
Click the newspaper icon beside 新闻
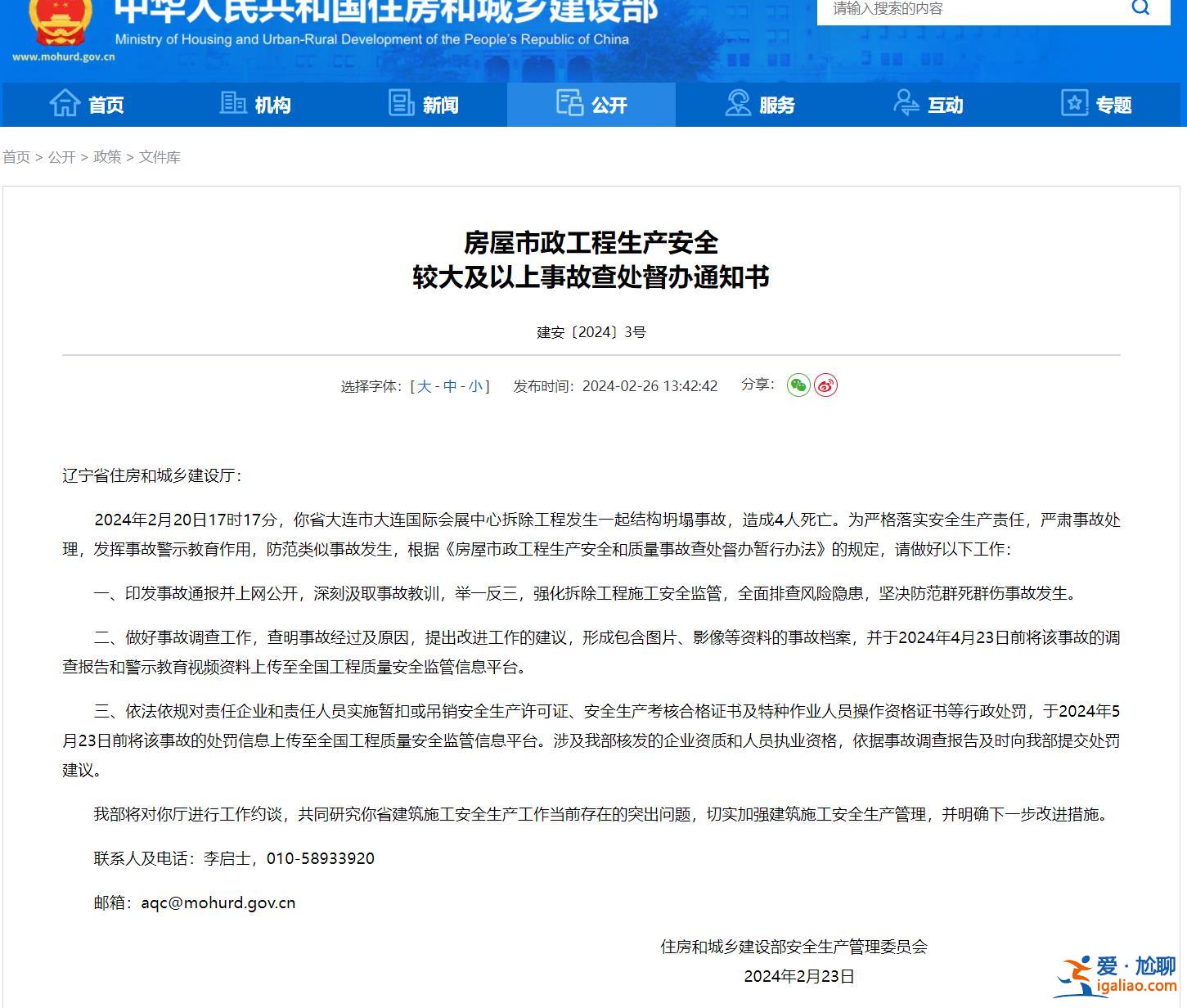pos(401,103)
